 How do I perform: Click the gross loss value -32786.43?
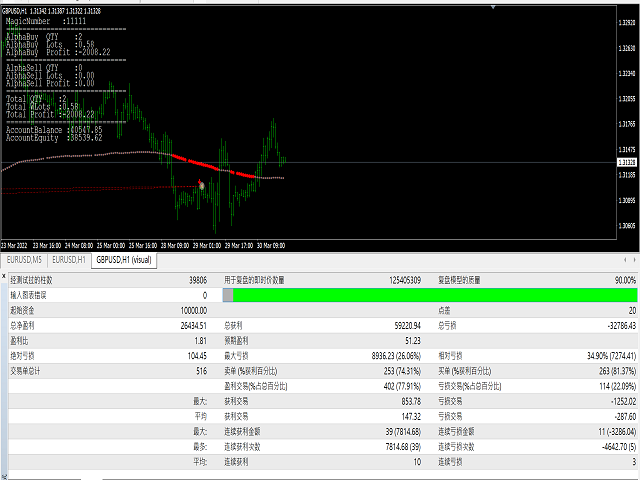pyautogui.click(x=622, y=326)
